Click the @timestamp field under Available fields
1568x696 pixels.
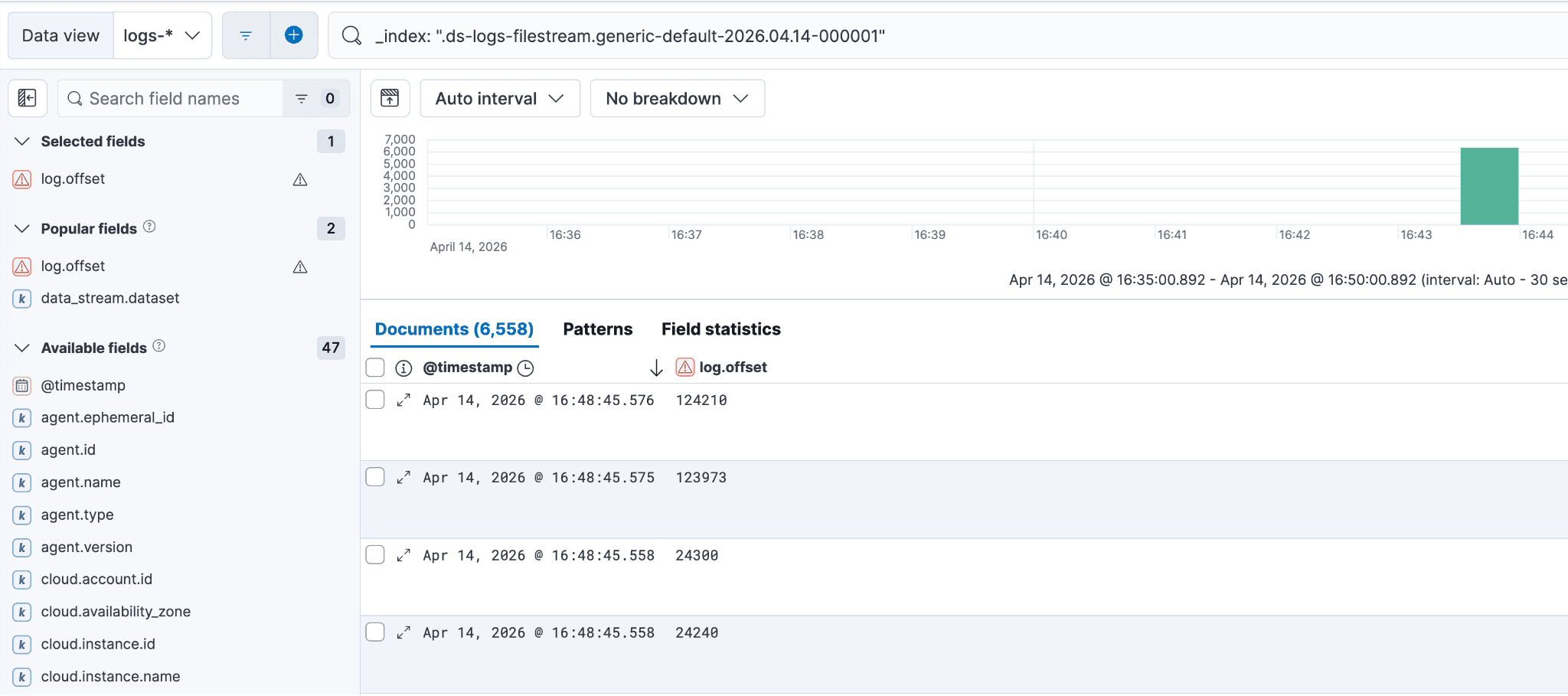click(x=83, y=385)
